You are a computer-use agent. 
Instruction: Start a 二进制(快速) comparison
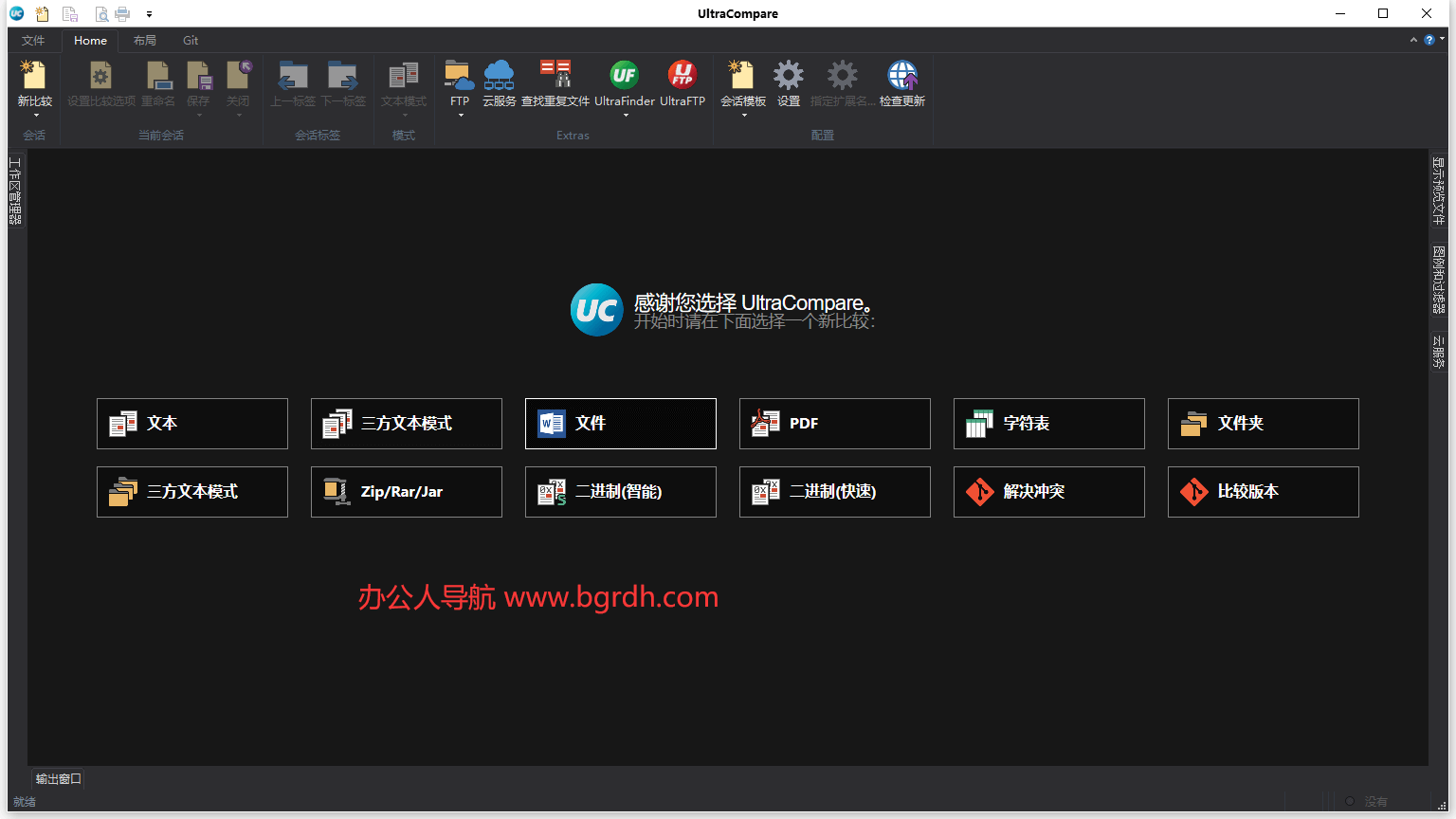[835, 492]
